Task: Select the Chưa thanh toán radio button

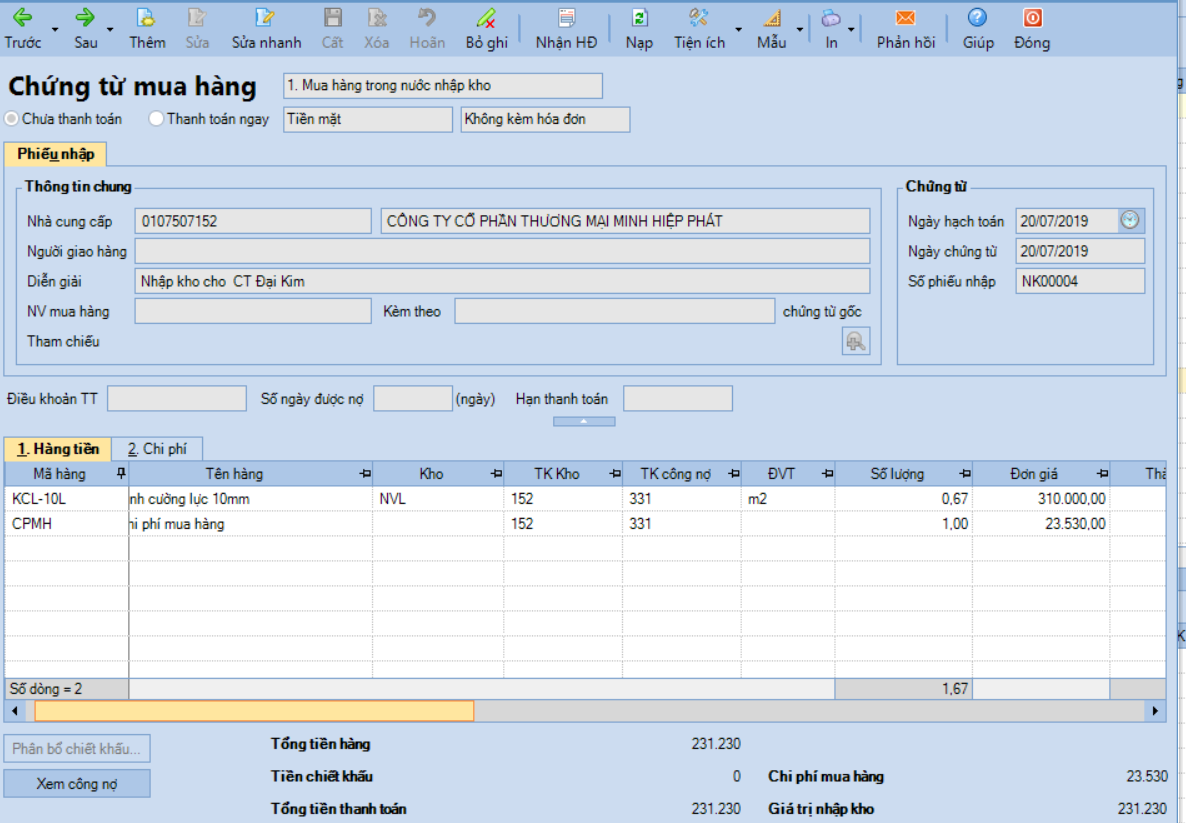Action: 12,119
